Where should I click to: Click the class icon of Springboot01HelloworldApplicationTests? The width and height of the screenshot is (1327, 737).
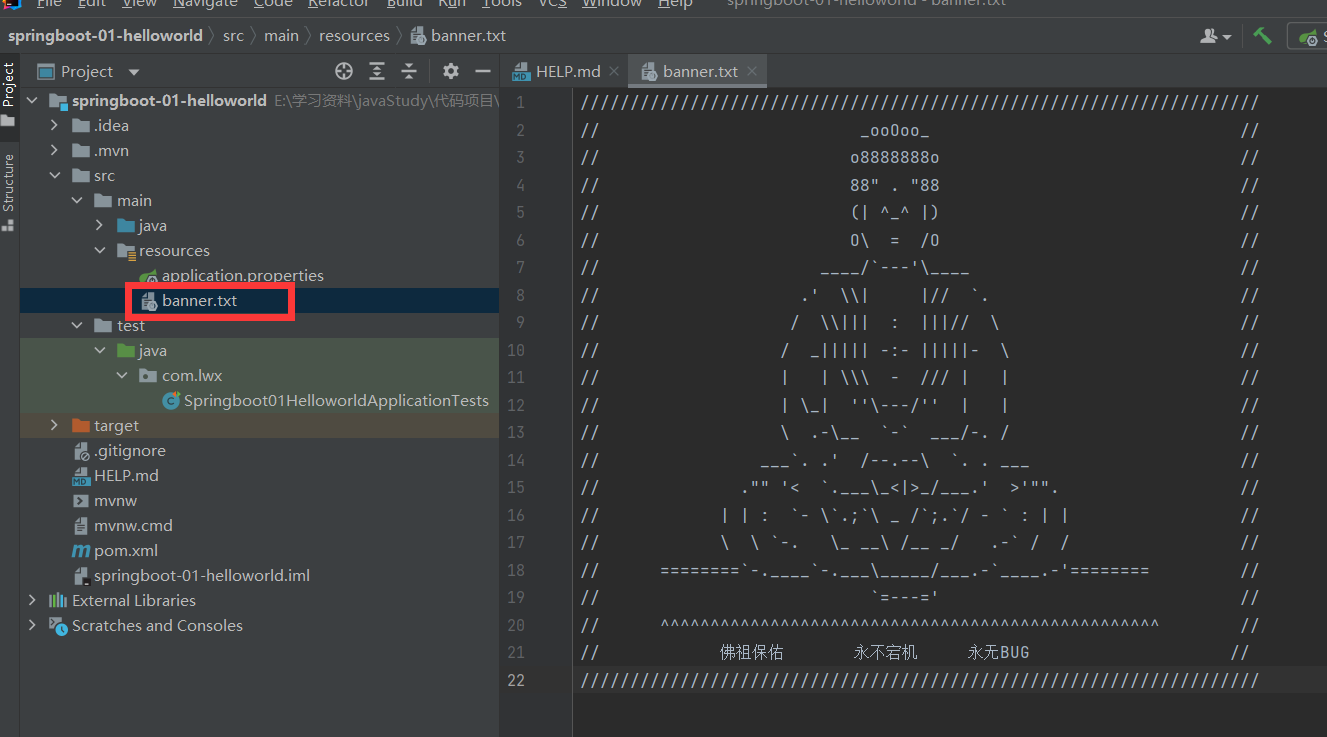click(171, 401)
